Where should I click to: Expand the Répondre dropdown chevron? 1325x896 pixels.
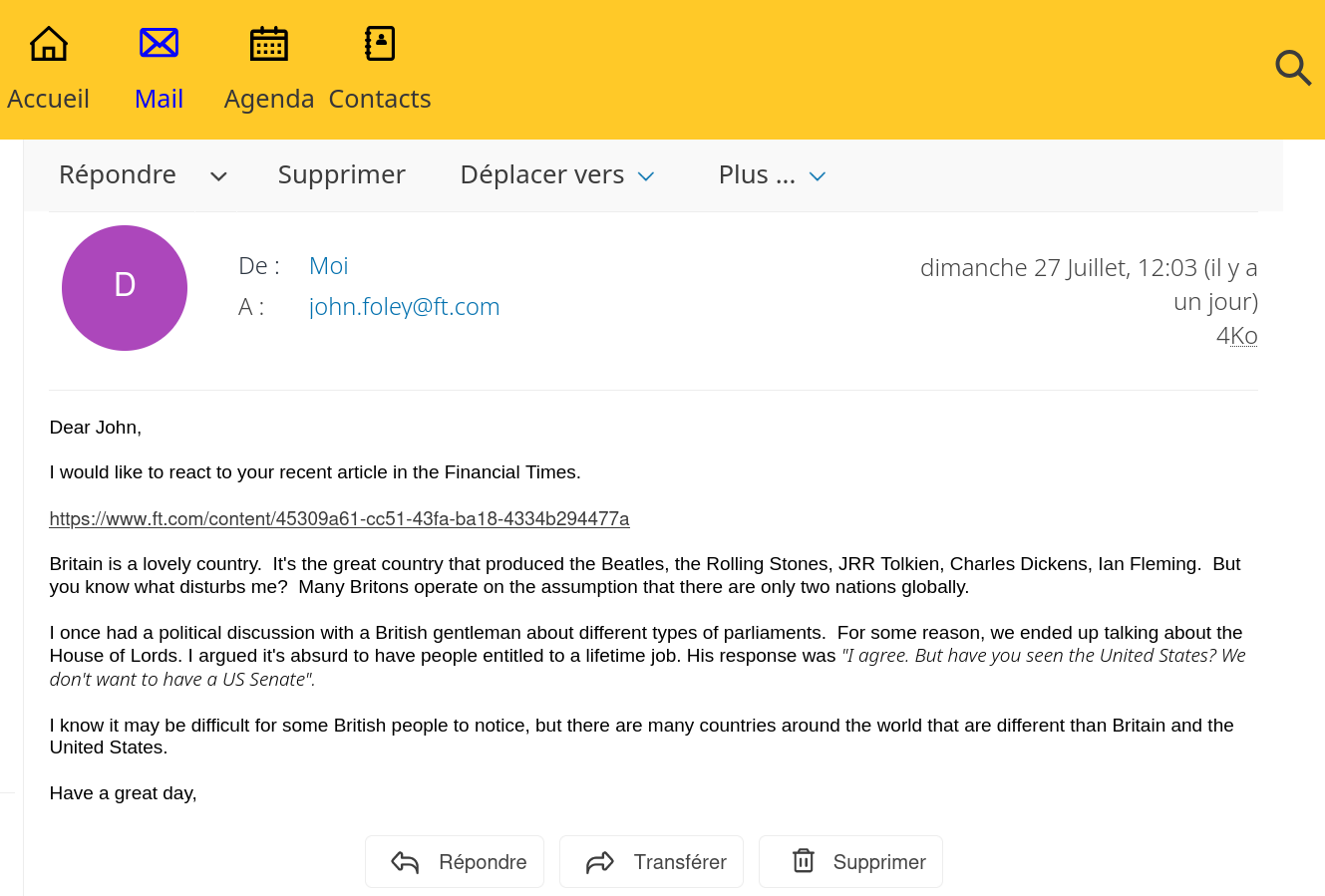(x=218, y=176)
